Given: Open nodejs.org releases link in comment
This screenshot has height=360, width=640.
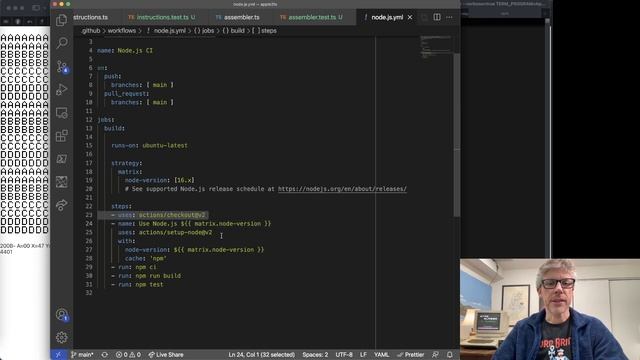Looking at the screenshot, I should point(342,189).
